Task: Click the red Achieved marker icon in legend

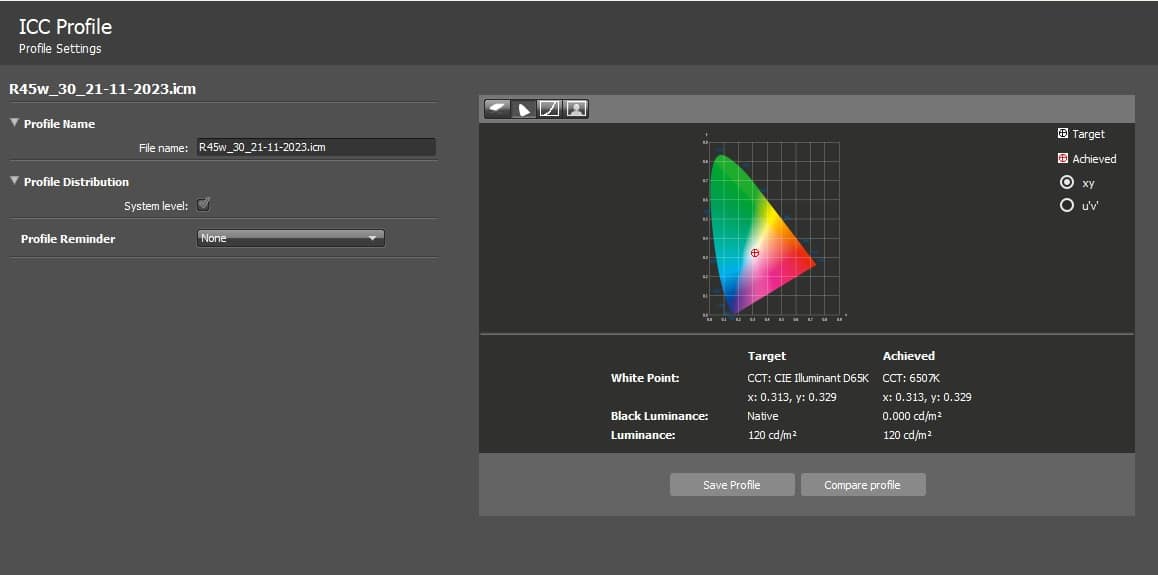Action: [x=1062, y=158]
